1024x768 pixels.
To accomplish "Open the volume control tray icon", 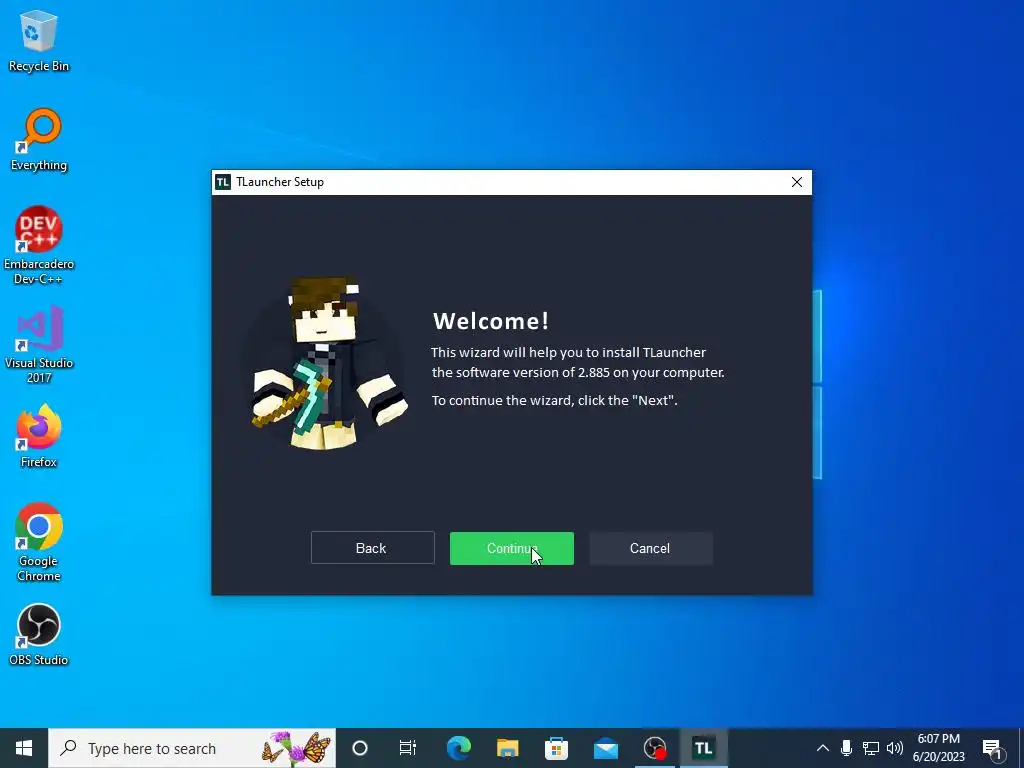I will (x=895, y=748).
